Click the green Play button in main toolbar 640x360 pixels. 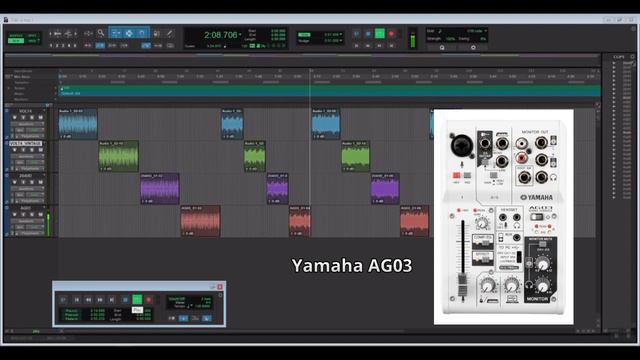pyautogui.click(x=380, y=34)
